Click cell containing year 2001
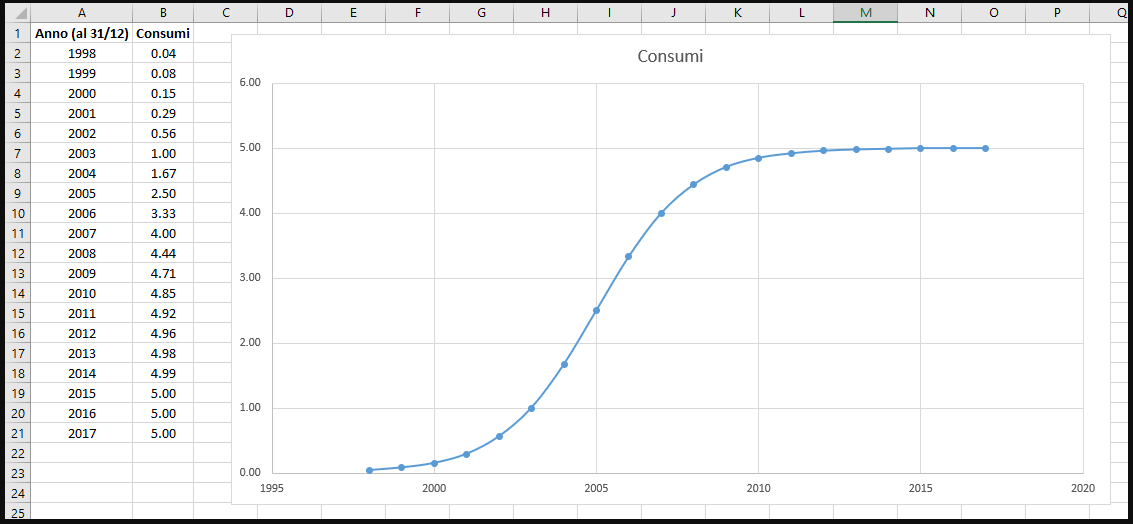The image size is (1133, 524). [81, 113]
